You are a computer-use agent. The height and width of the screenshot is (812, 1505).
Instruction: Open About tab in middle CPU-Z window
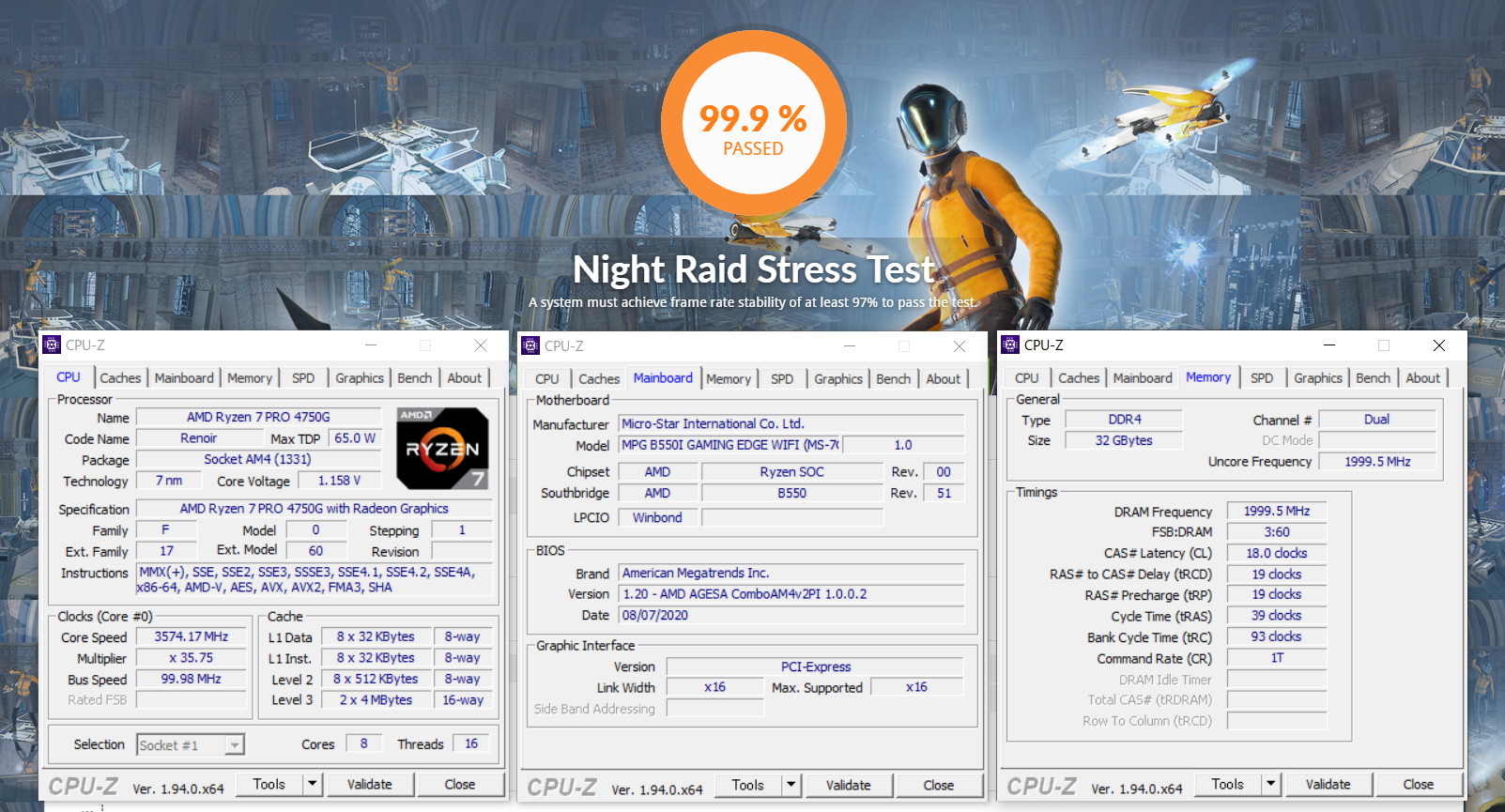pyautogui.click(x=944, y=379)
